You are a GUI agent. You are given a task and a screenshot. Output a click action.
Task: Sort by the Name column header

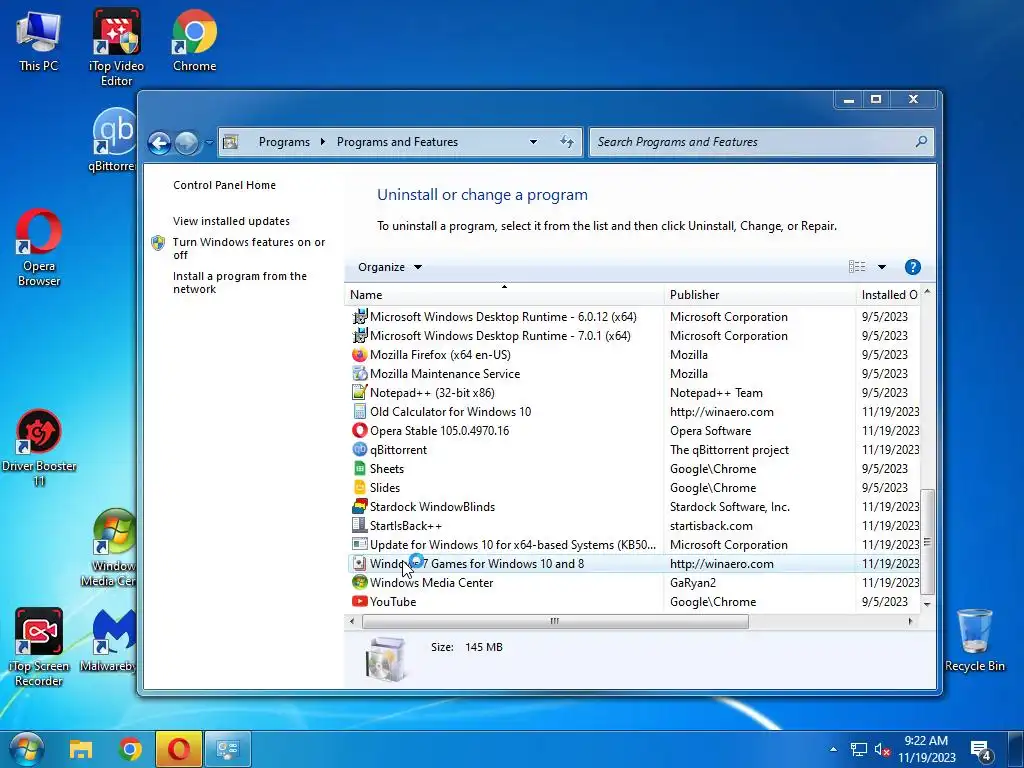(504, 295)
